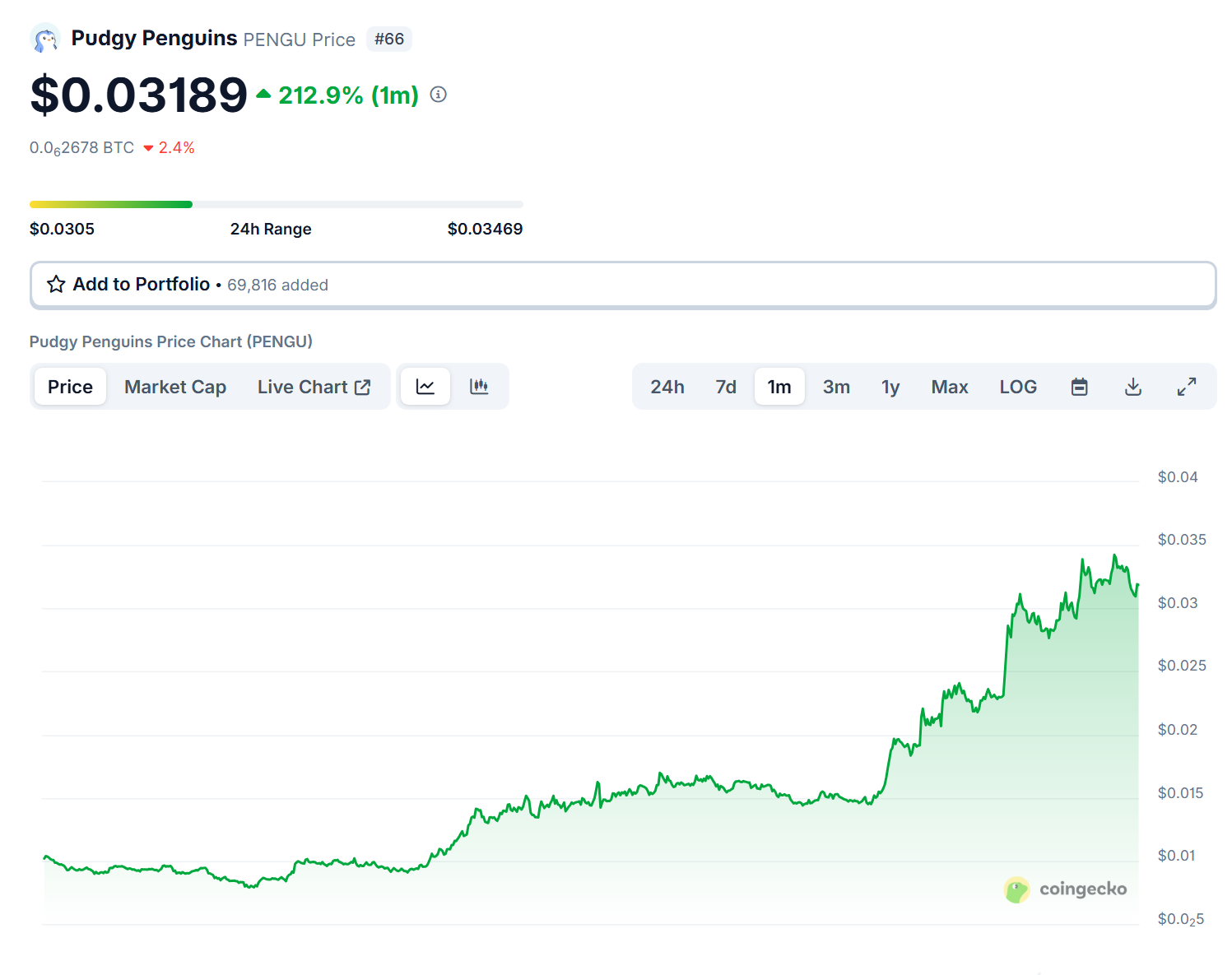Click the $0.035 axis label
The image size is (1232, 975).
click(1182, 540)
